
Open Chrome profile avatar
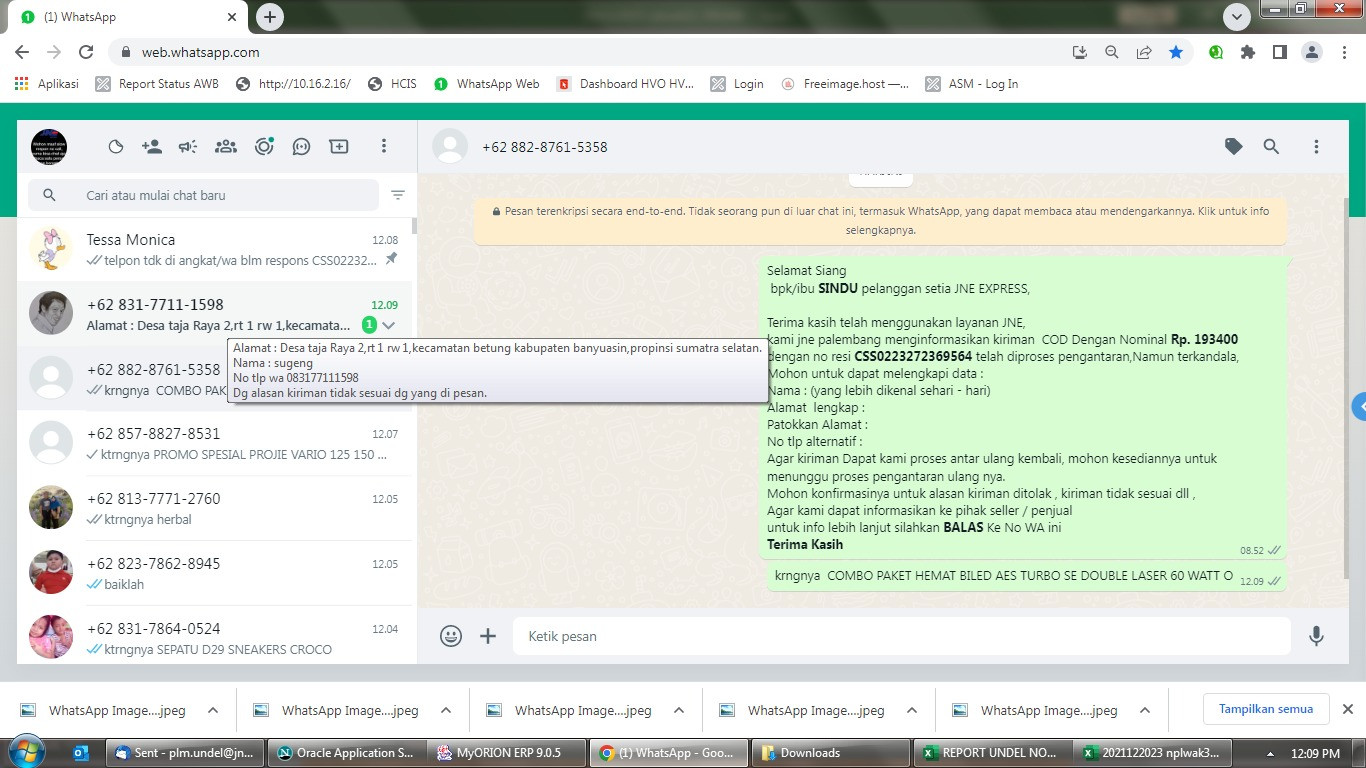[1312, 52]
